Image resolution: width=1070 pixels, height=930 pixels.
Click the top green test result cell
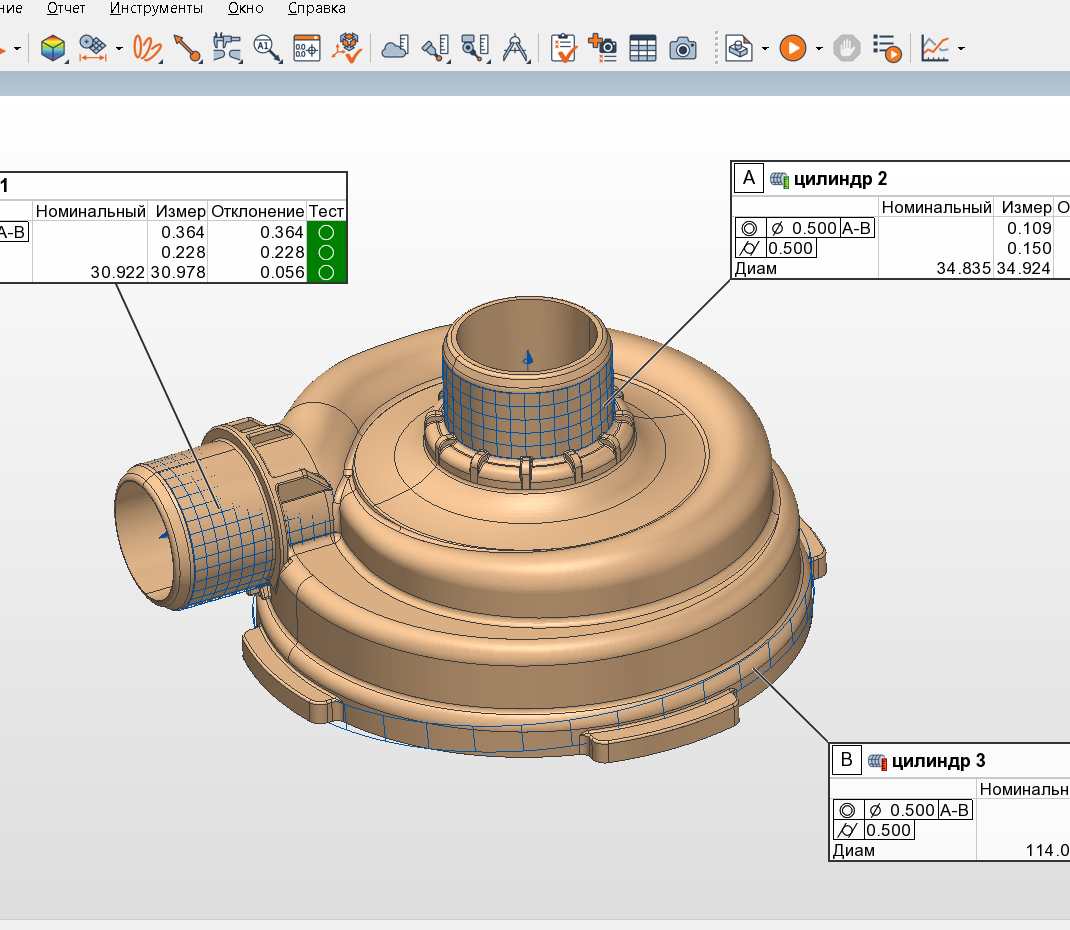click(x=327, y=232)
